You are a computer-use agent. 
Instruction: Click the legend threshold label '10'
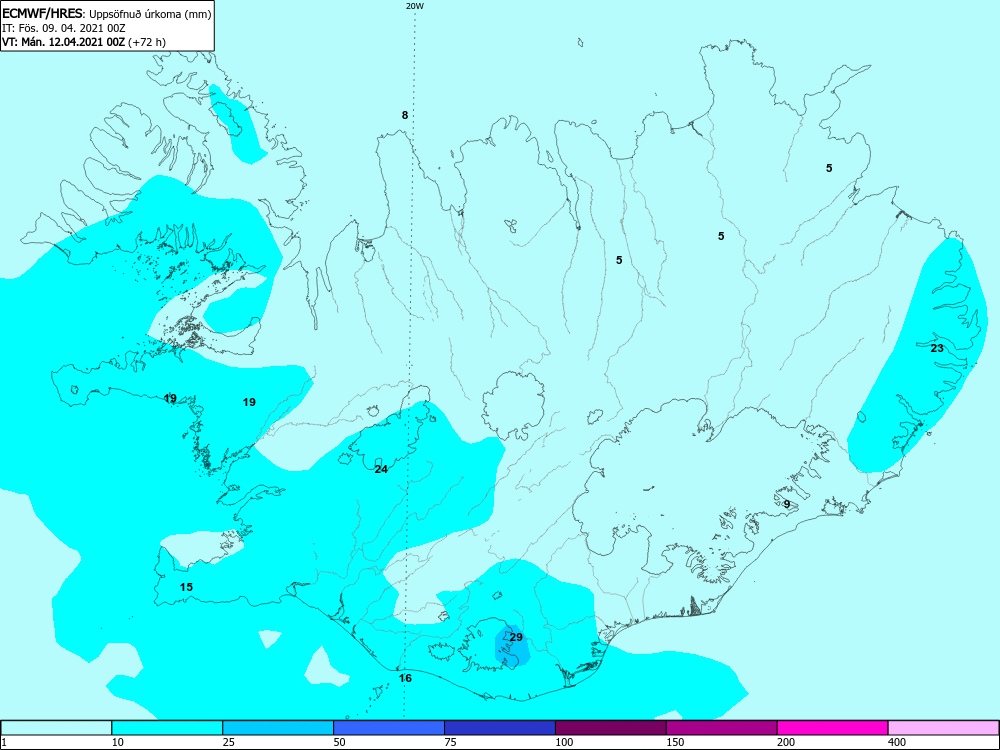(118, 742)
